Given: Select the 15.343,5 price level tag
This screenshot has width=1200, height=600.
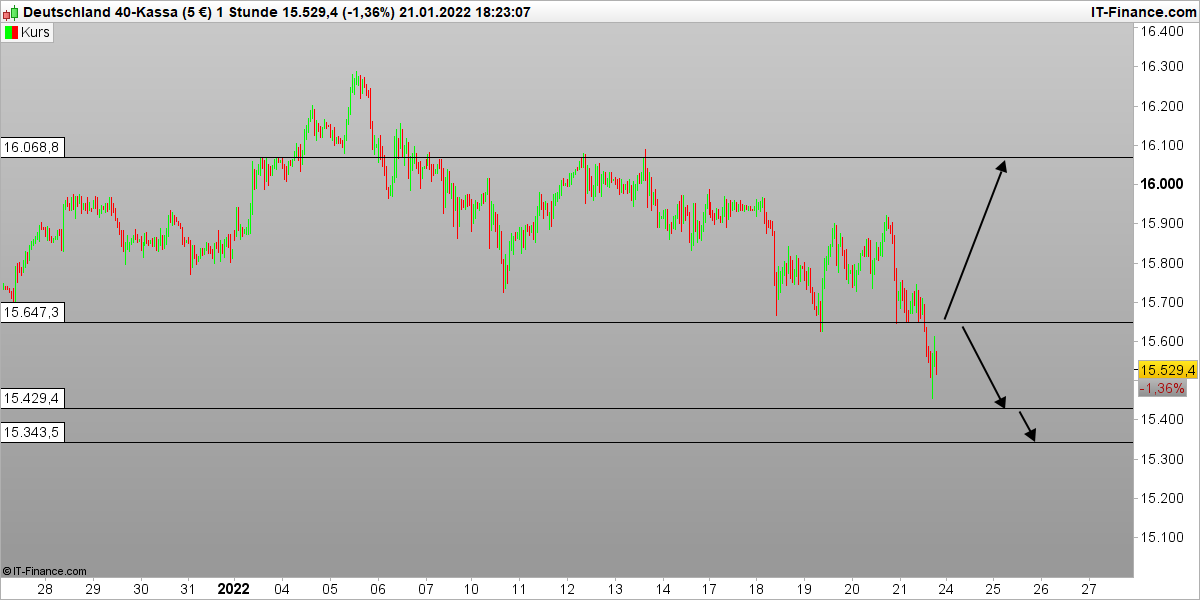Looking at the screenshot, I should [x=32, y=432].
